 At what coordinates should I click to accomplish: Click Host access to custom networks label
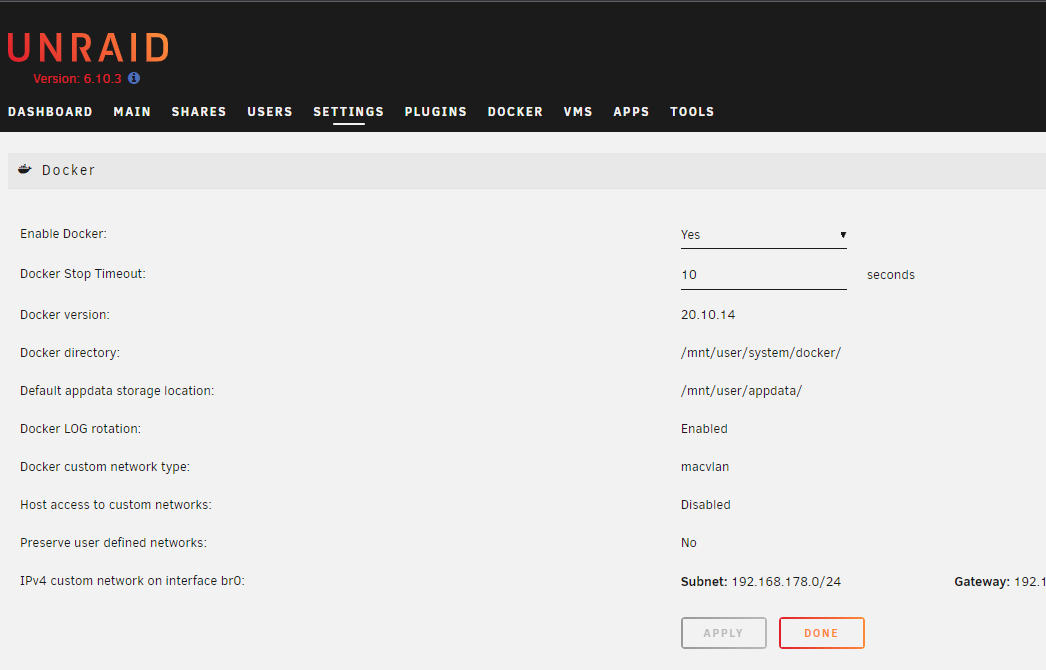point(115,505)
